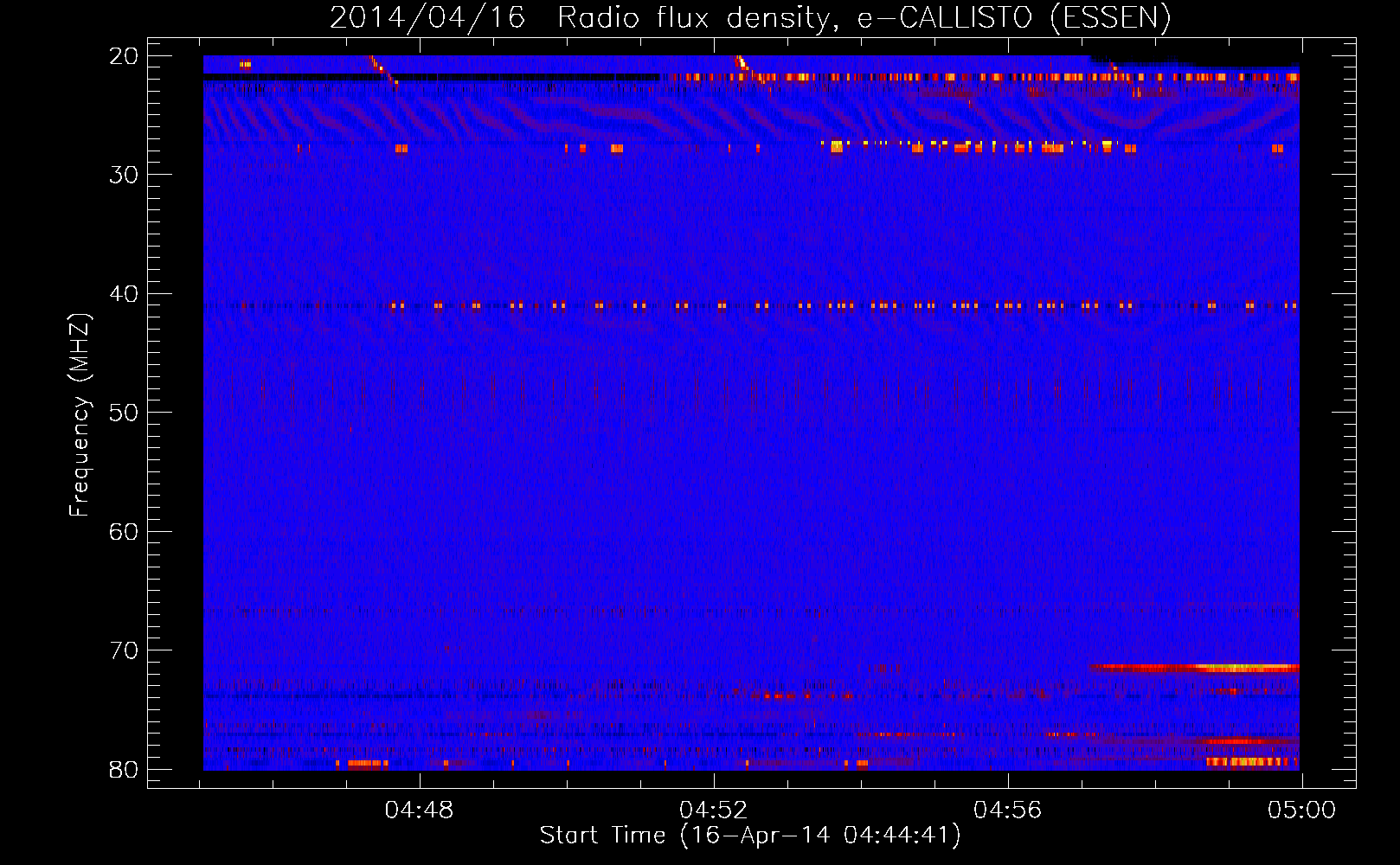
Task: Click the time tick label '05:00'
Action: pyautogui.click(x=1302, y=811)
